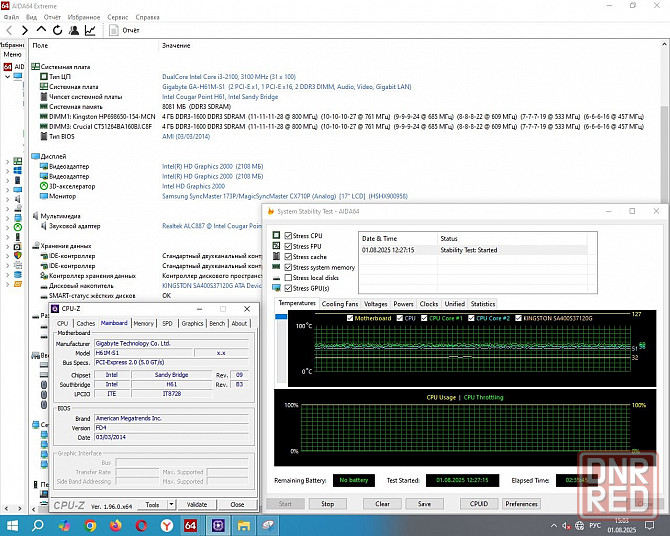Click the CPU-Z Close button

pyautogui.click(x=237, y=505)
